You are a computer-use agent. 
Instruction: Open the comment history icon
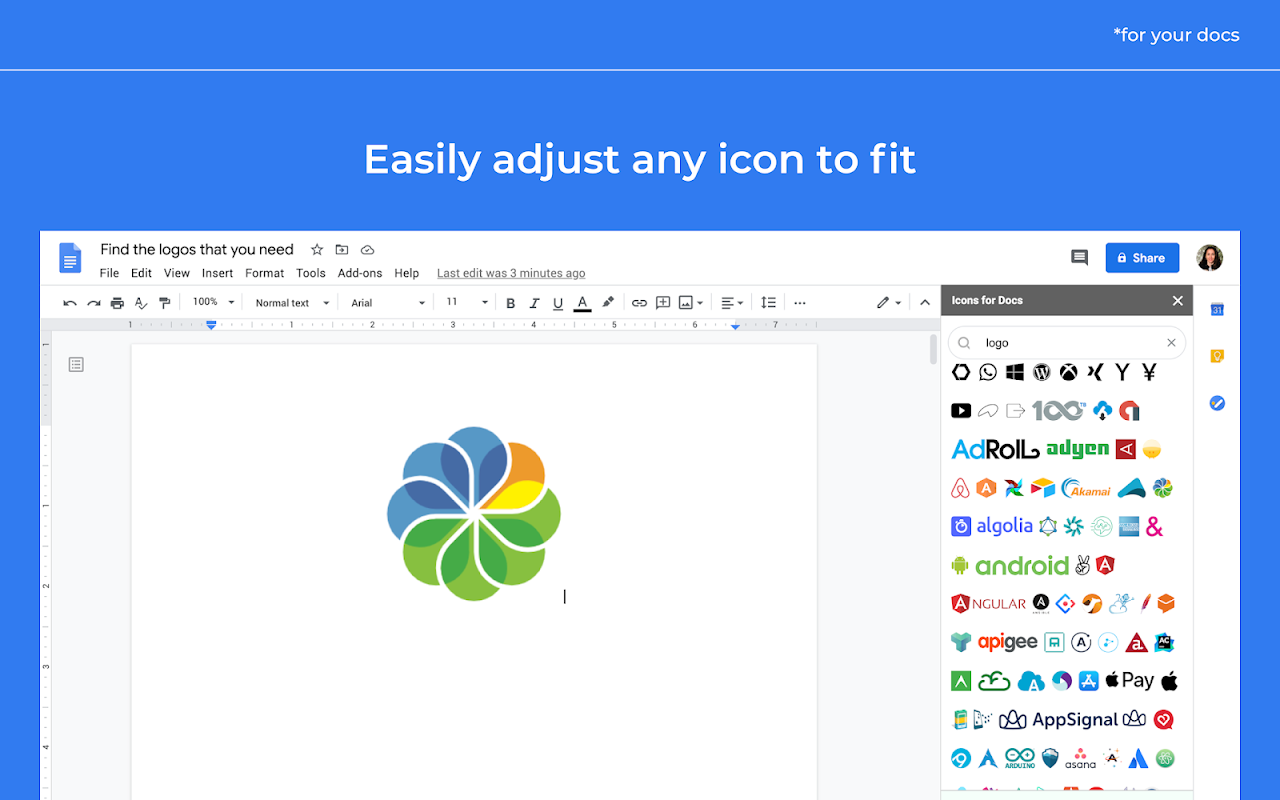1079,258
